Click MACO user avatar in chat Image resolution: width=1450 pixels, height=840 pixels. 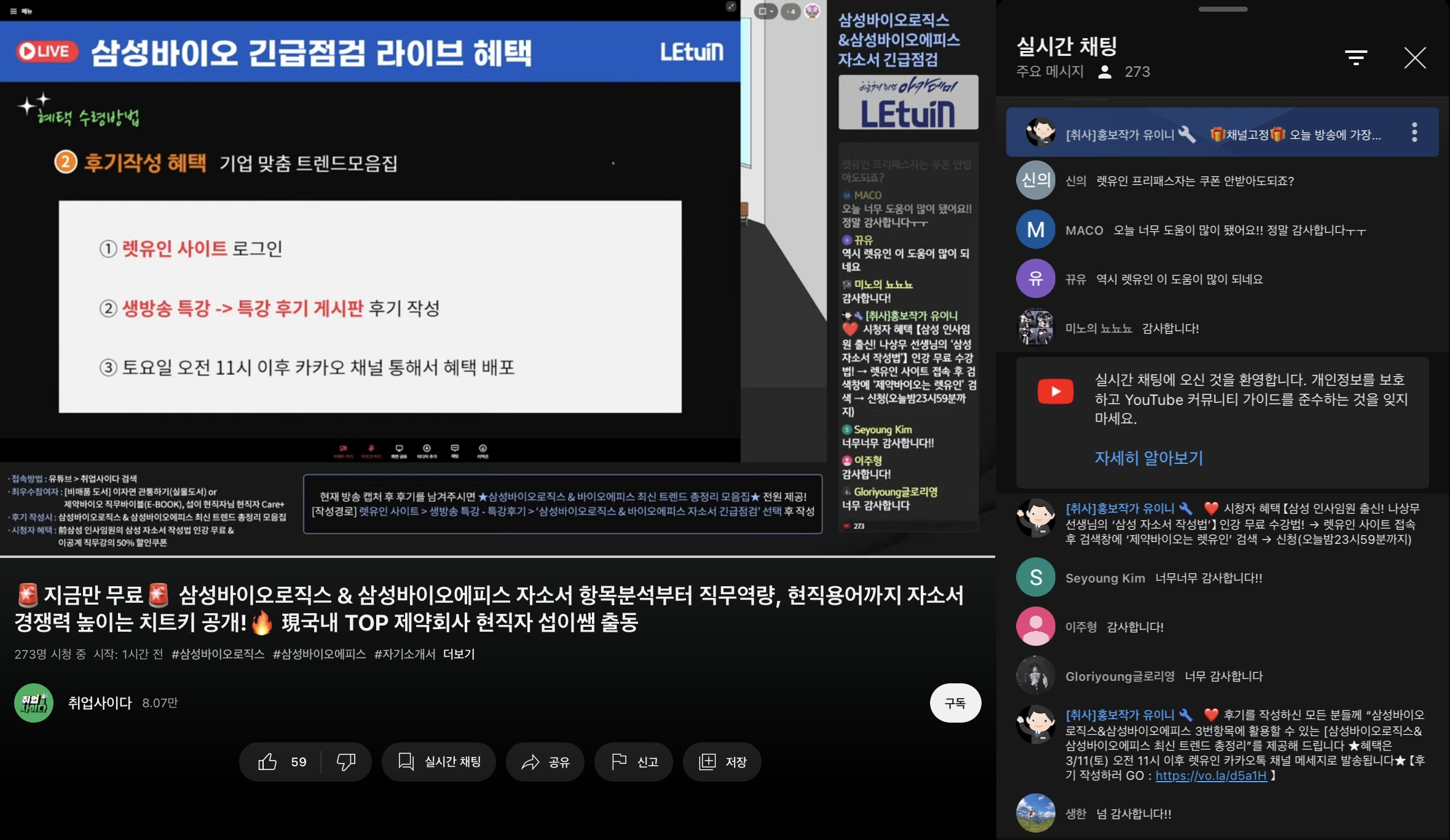(1036, 229)
